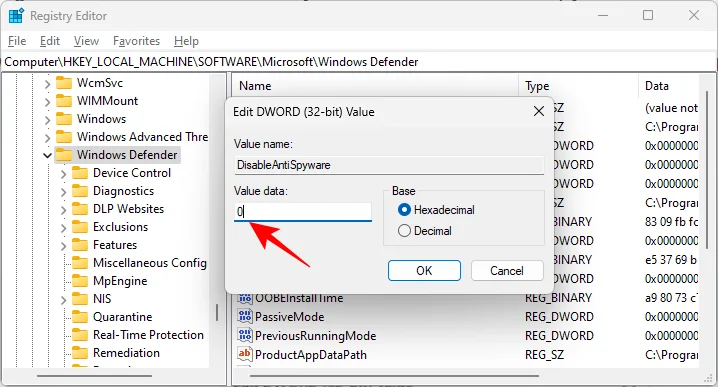Expand the NIS subkey
This screenshot has height=387, width=718.
63,300
